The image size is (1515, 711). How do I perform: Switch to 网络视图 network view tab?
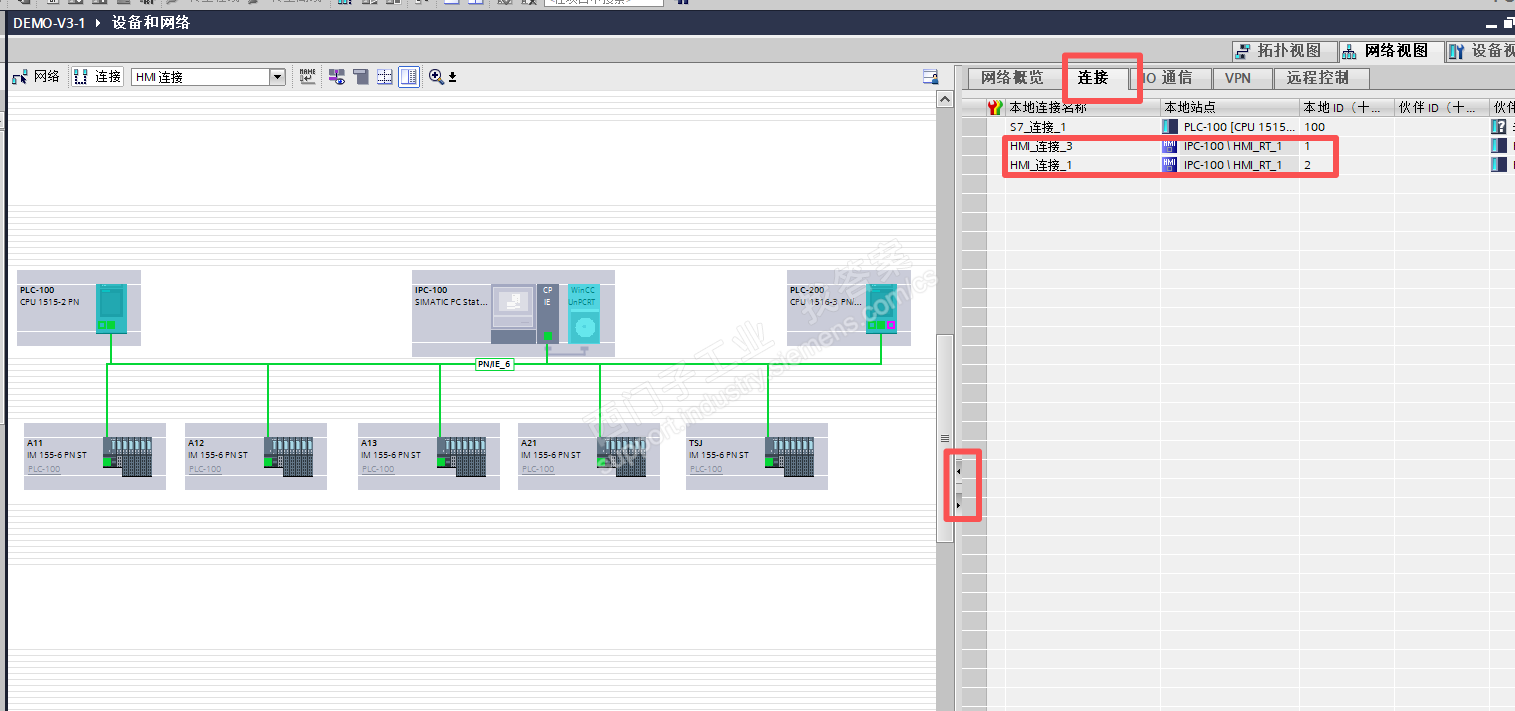pyautogui.click(x=1390, y=50)
